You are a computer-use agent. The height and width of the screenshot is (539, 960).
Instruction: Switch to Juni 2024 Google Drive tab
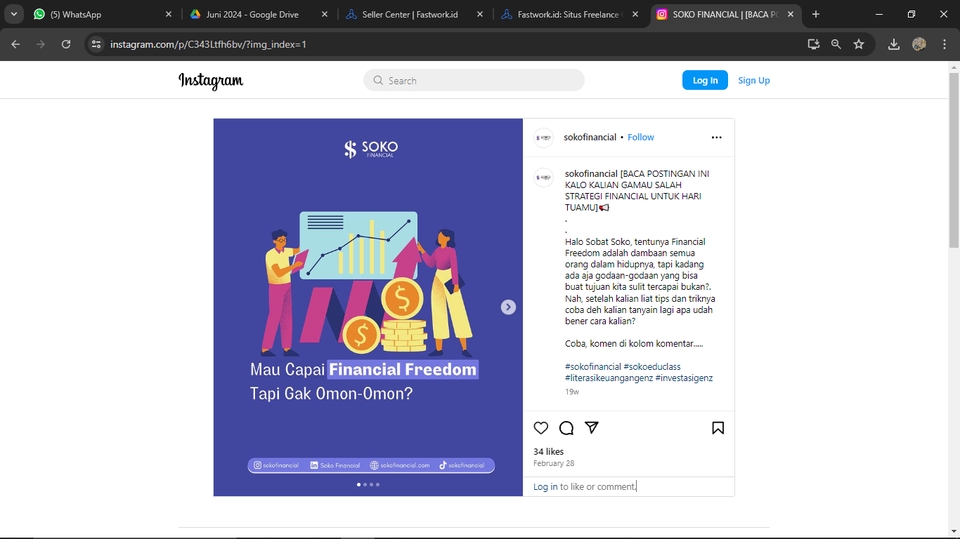[258, 14]
